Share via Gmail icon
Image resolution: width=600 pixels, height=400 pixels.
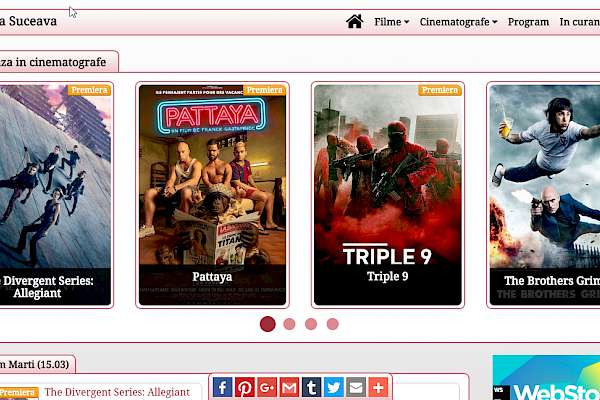[289, 388]
